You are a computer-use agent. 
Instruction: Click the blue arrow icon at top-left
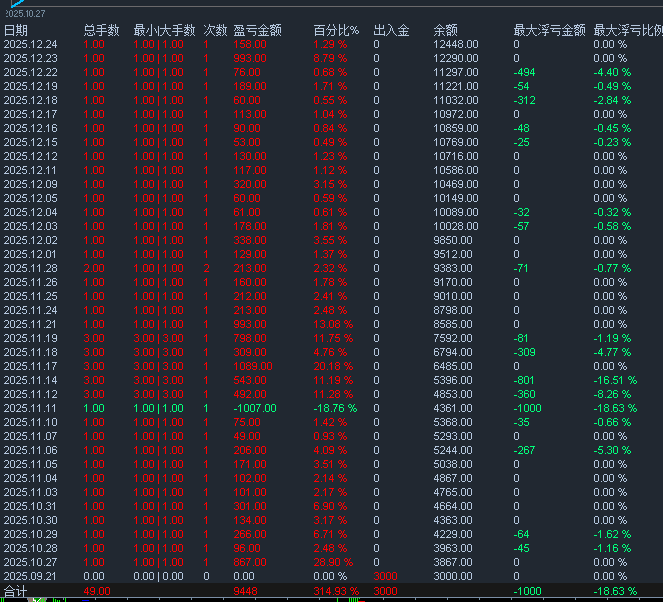click(x=16, y=4)
